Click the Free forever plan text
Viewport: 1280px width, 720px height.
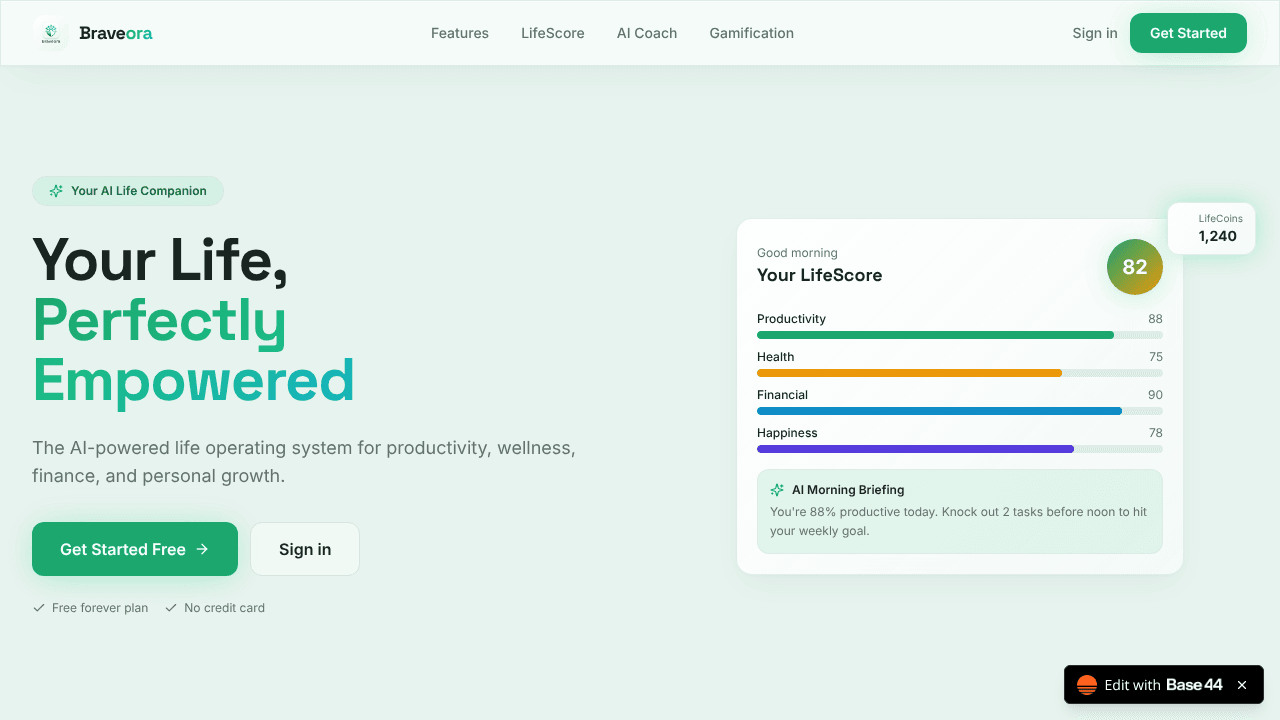[x=100, y=608]
